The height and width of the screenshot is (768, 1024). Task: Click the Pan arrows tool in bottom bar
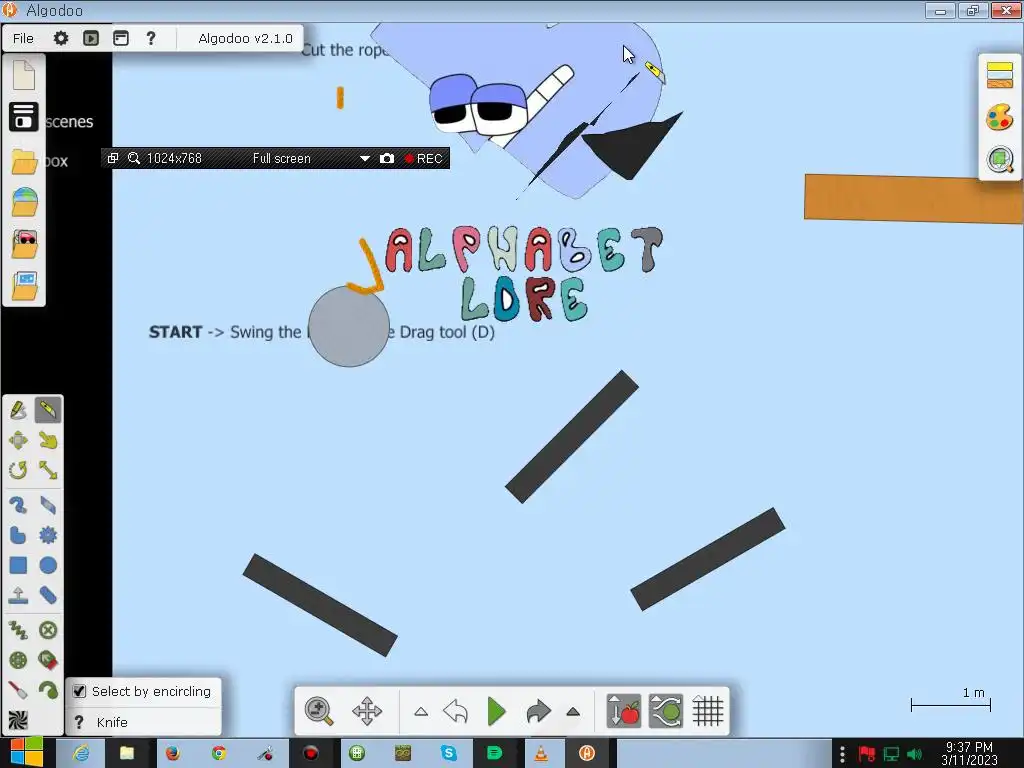(x=367, y=711)
